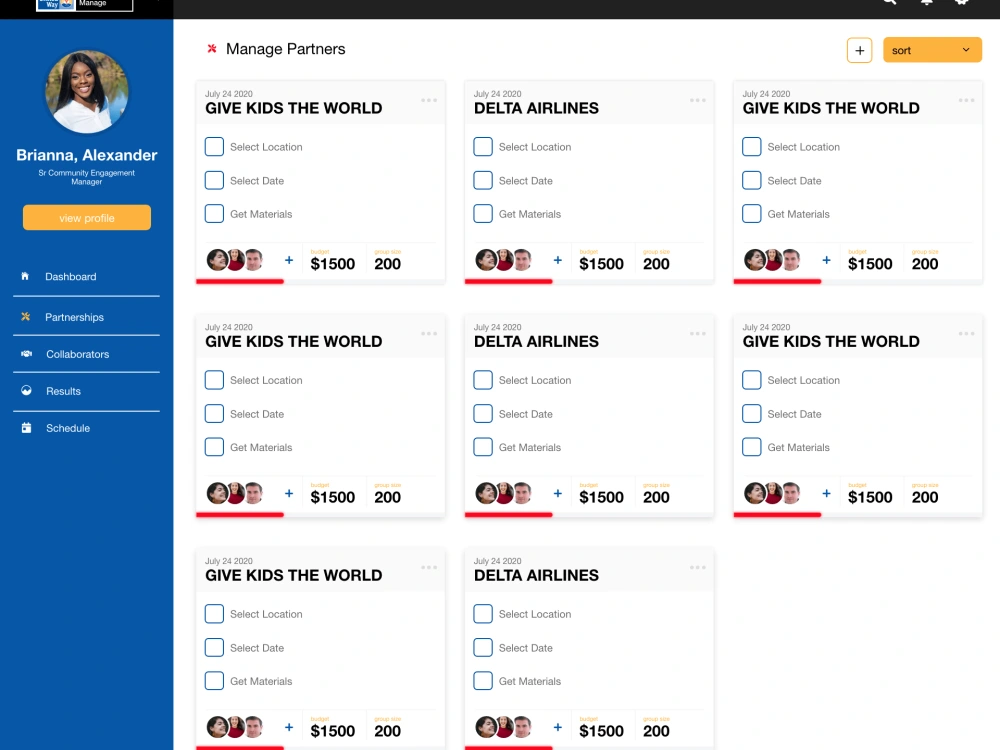Click the calendar icon beside Schedule
The image size is (1000, 750).
[26, 428]
